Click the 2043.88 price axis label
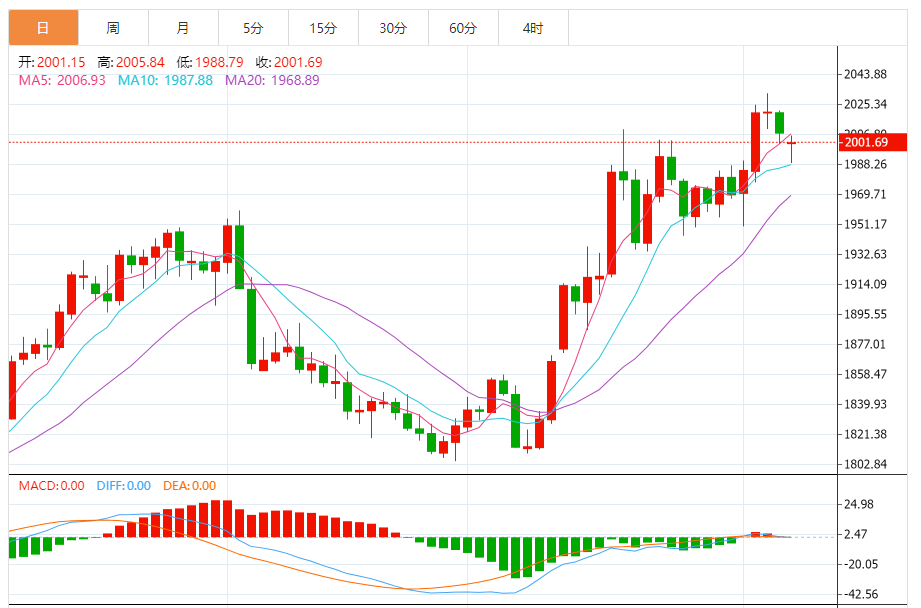 coord(865,74)
